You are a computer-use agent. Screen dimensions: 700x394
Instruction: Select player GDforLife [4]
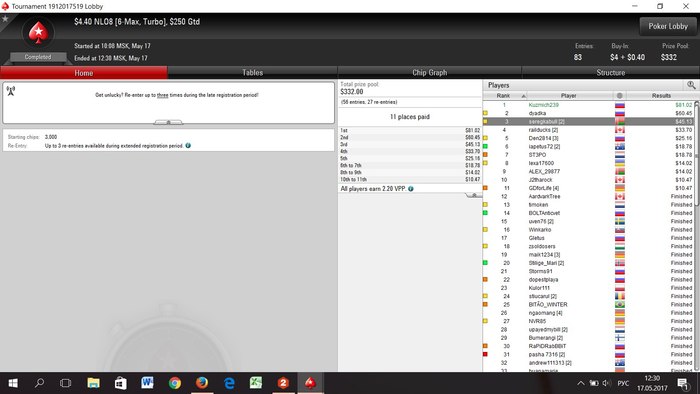coord(588,188)
